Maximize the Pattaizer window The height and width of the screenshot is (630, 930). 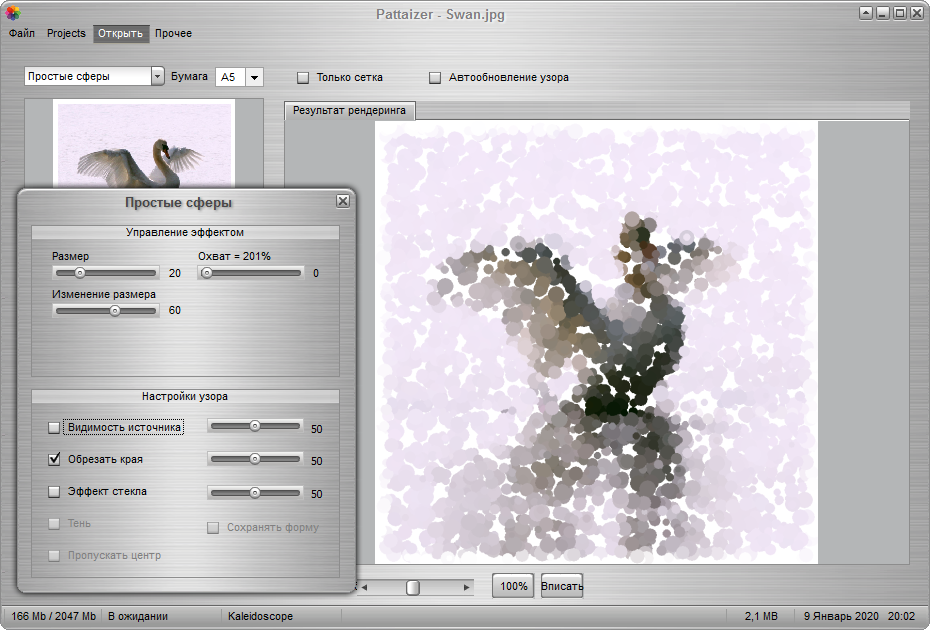click(900, 13)
